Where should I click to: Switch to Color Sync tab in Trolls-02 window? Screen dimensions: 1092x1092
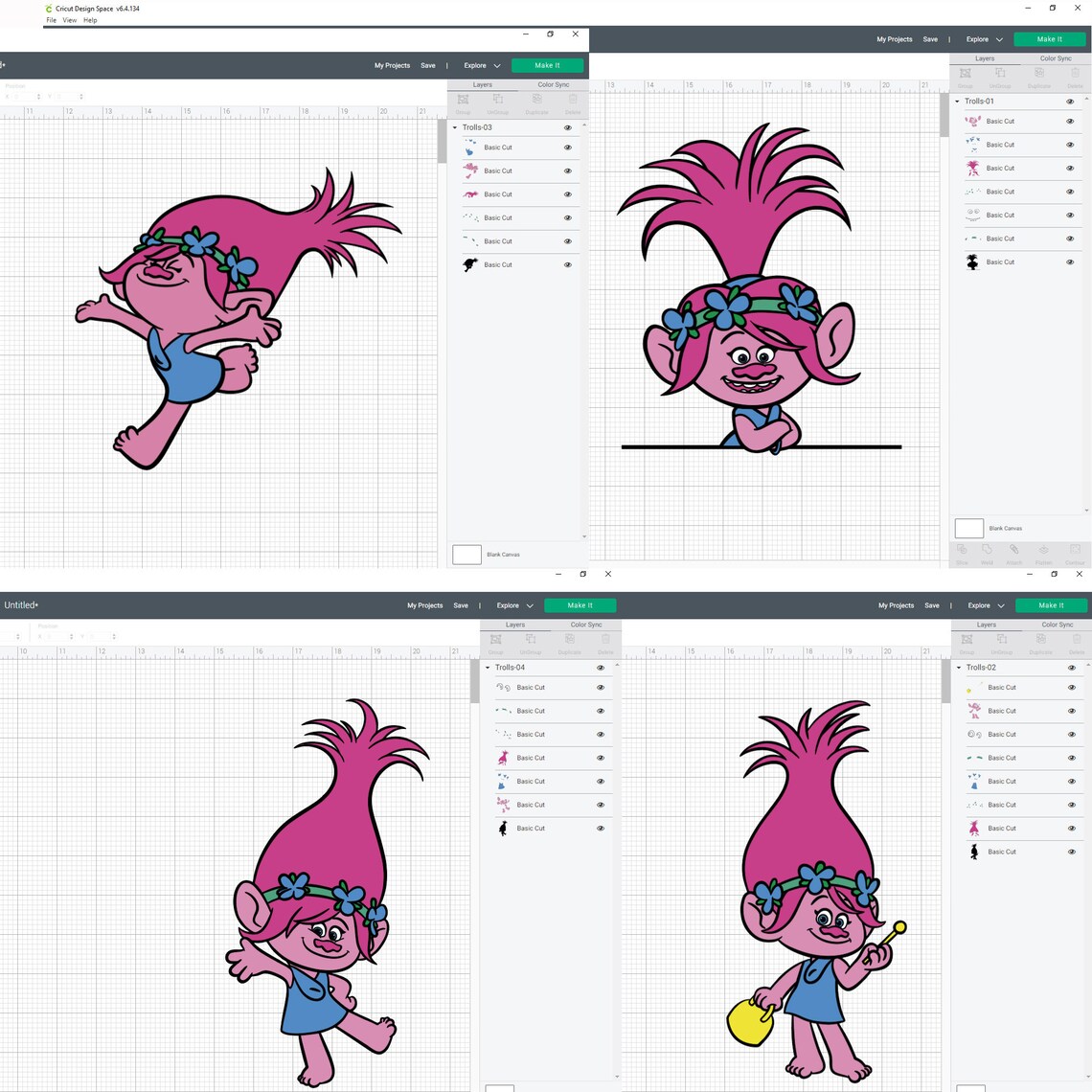pyautogui.click(x=1058, y=625)
